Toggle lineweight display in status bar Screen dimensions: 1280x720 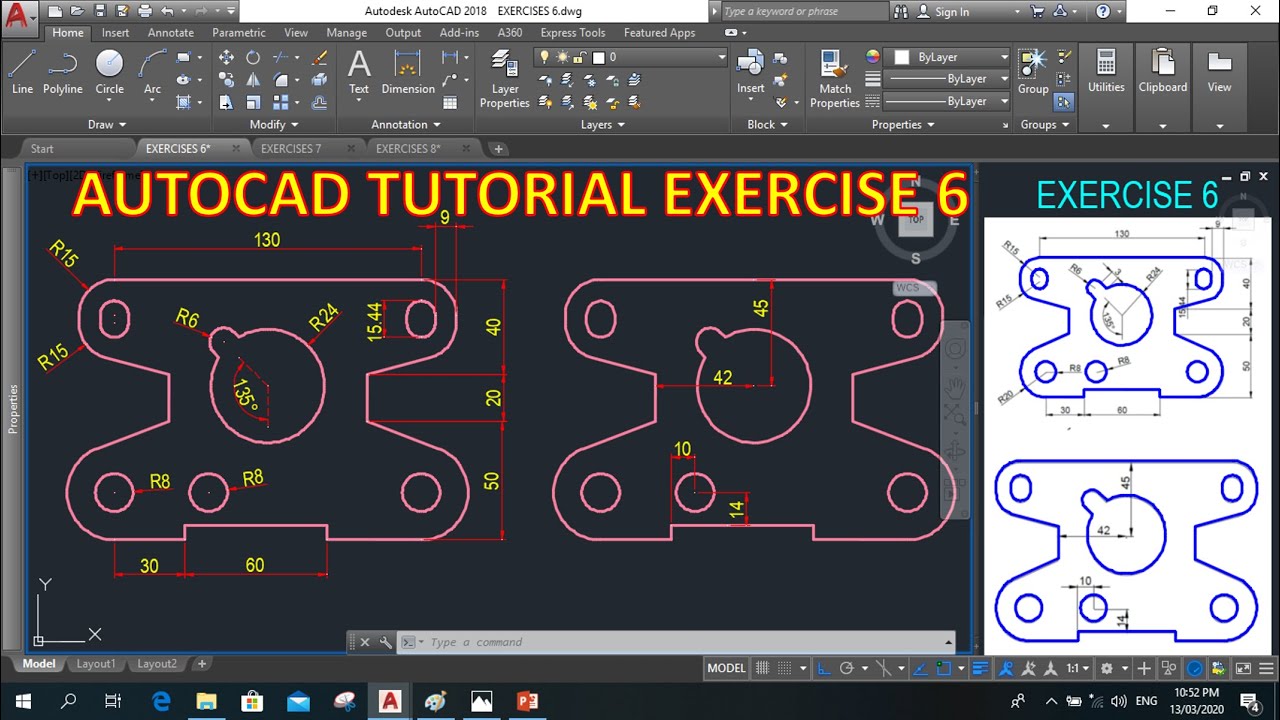point(981,668)
